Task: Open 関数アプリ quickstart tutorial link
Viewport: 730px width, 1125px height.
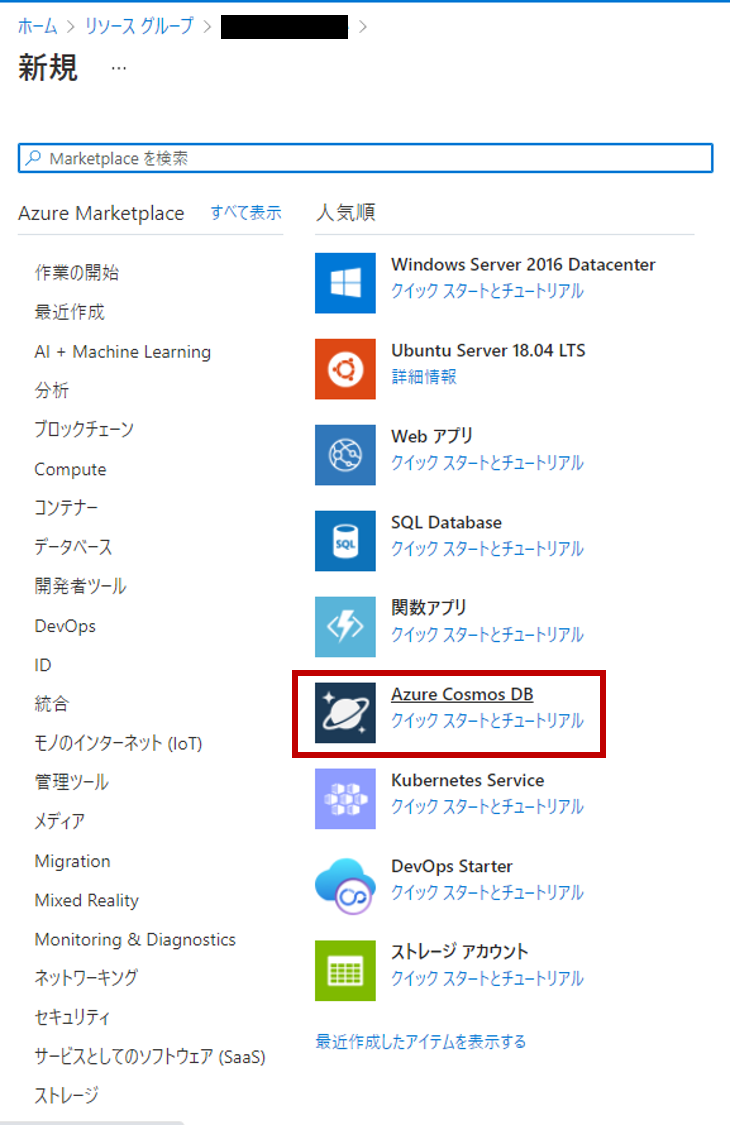Action: click(x=487, y=634)
